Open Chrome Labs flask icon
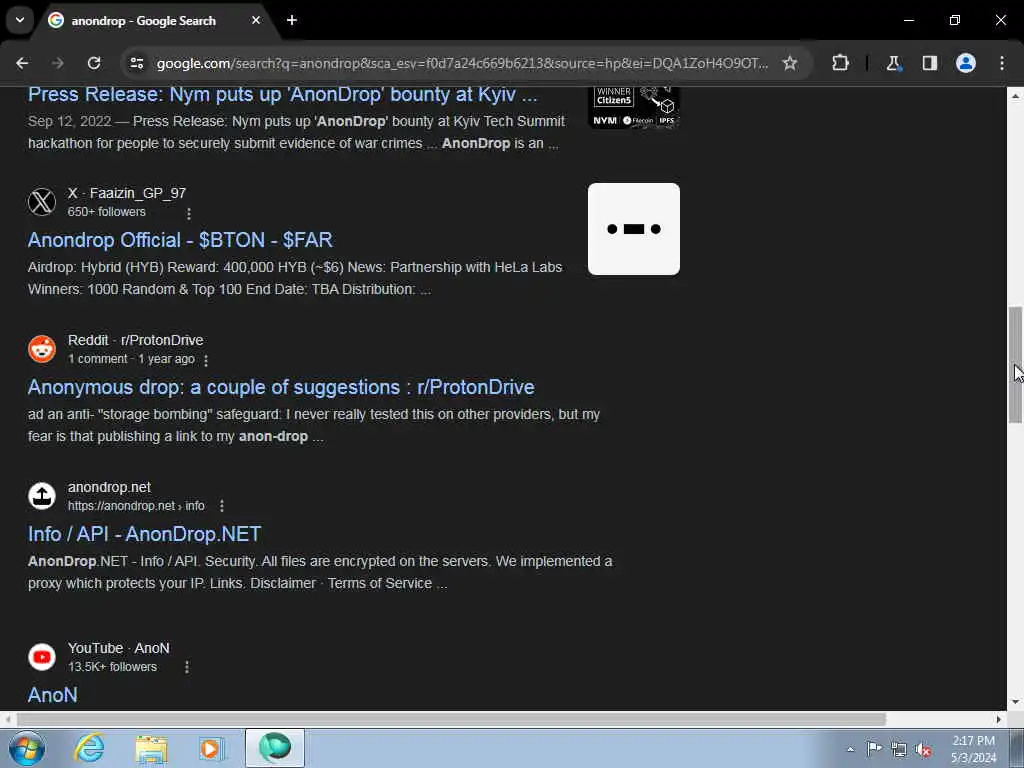 pyautogui.click(x=893, y=63)
